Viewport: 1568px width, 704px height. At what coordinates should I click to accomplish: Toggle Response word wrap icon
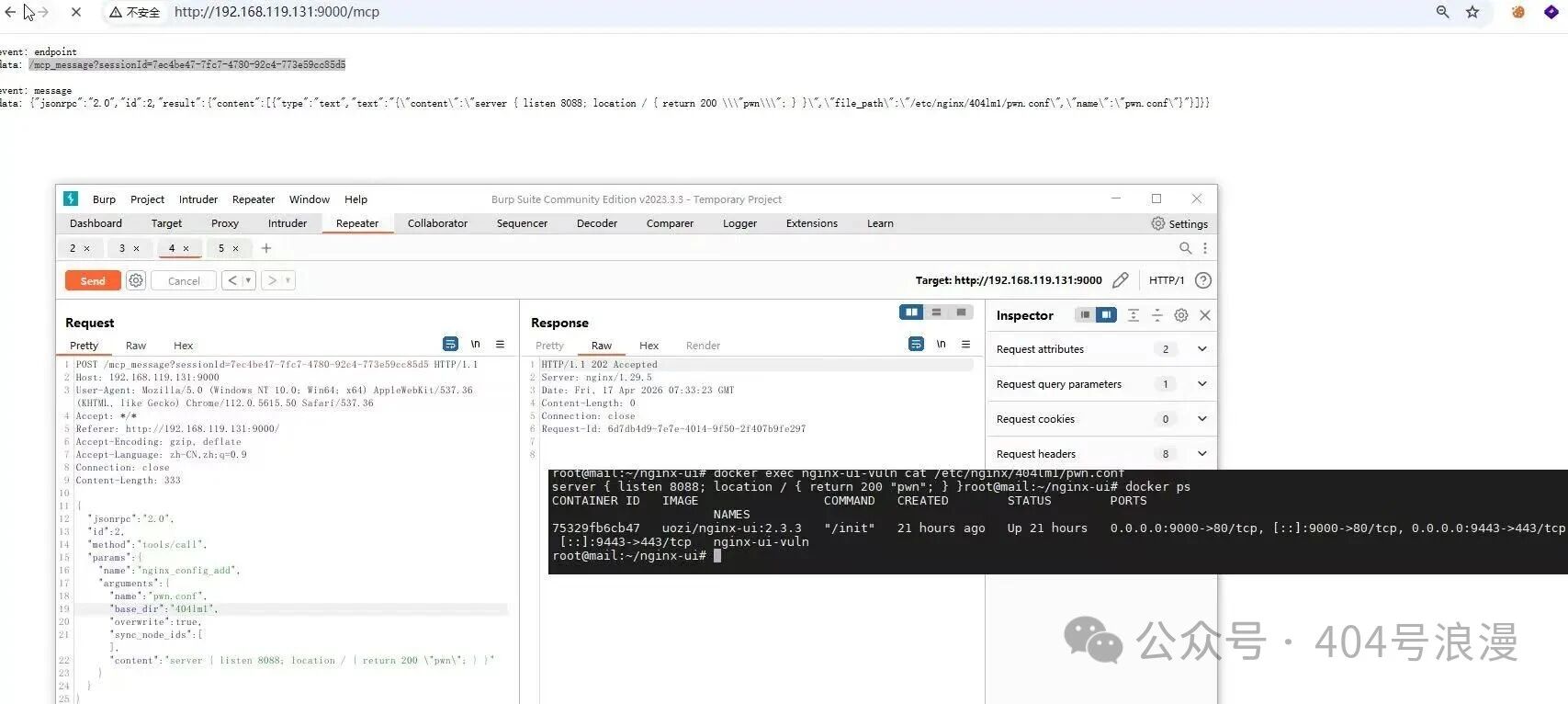point(916,344)
